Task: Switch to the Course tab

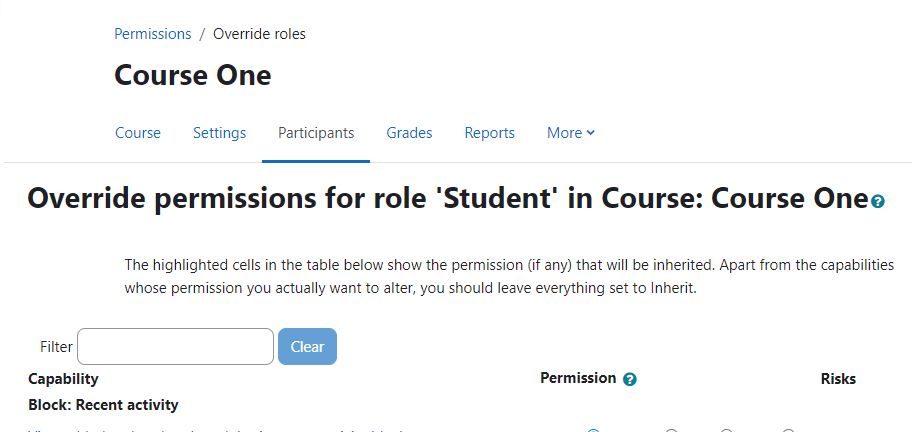Action: (x=138, y=133)
